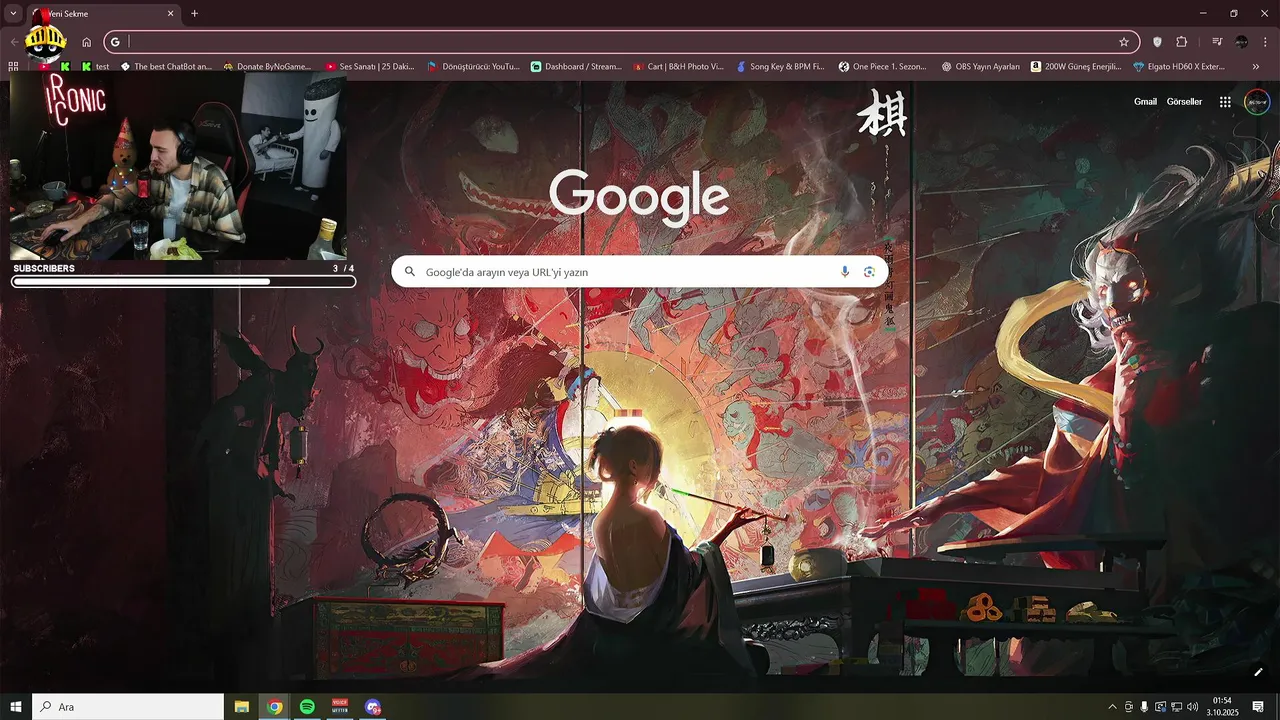Open the Dönüştürücü: YouTu... bookmark
The width and height of the screenshot is (1280, 720).
pos(474,67)
